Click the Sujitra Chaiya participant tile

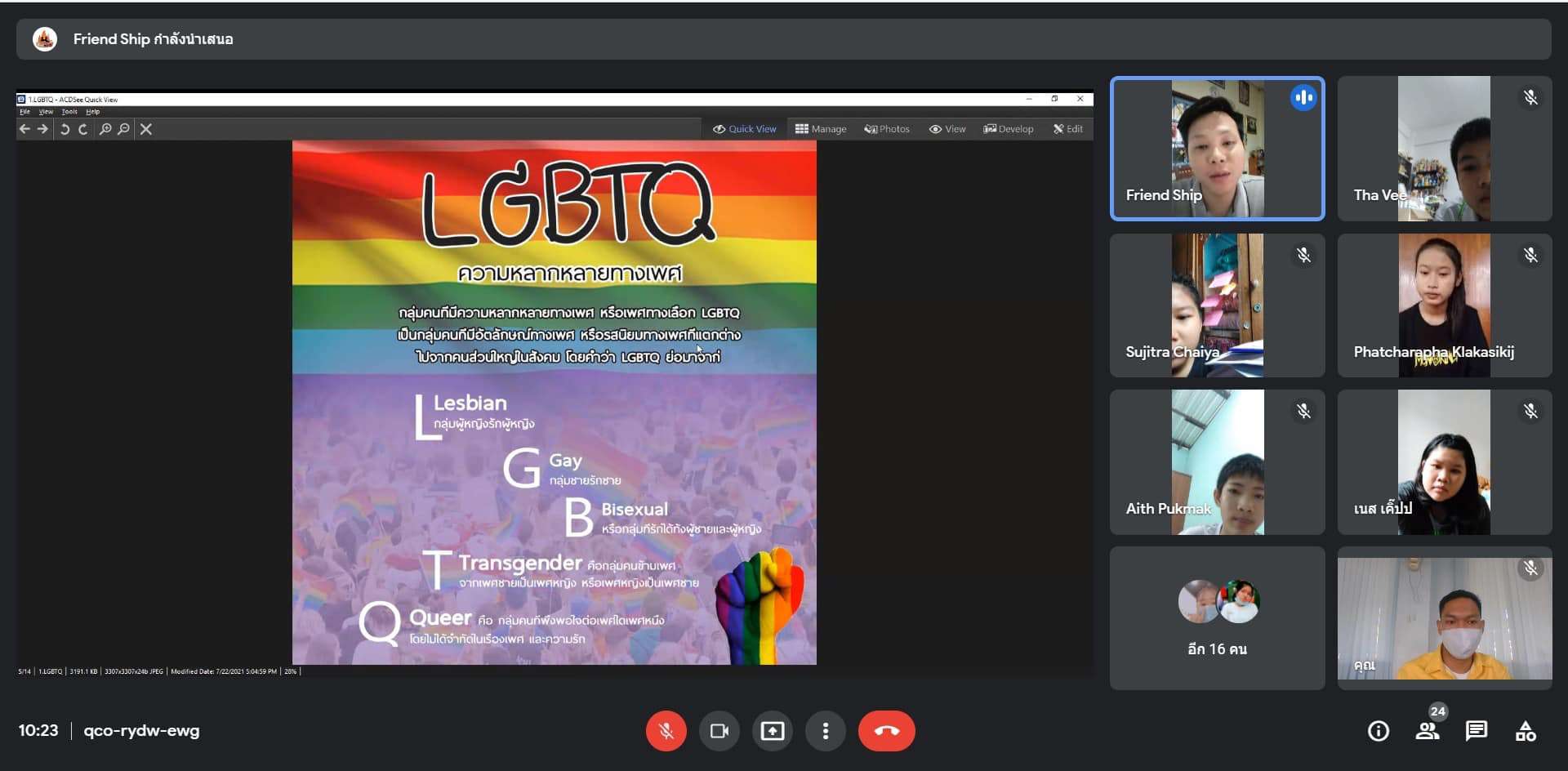pos(1217,305)
